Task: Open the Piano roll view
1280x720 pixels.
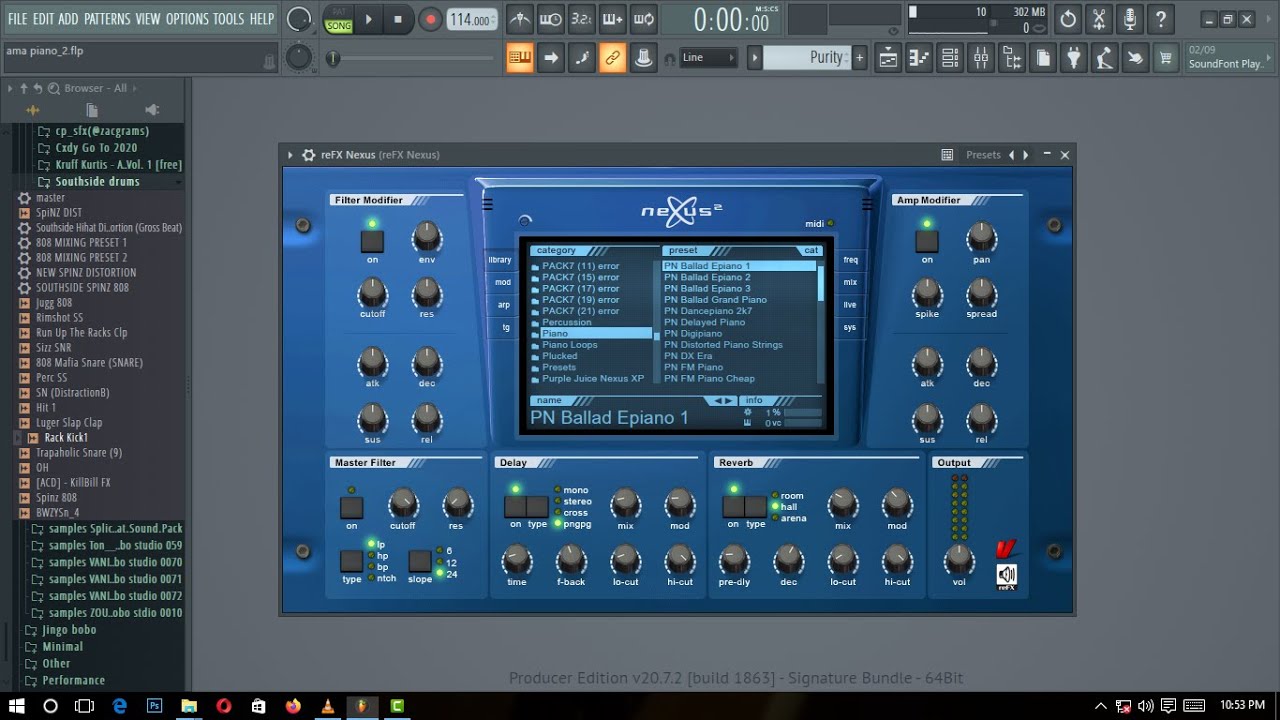Action: pos(919,58)
